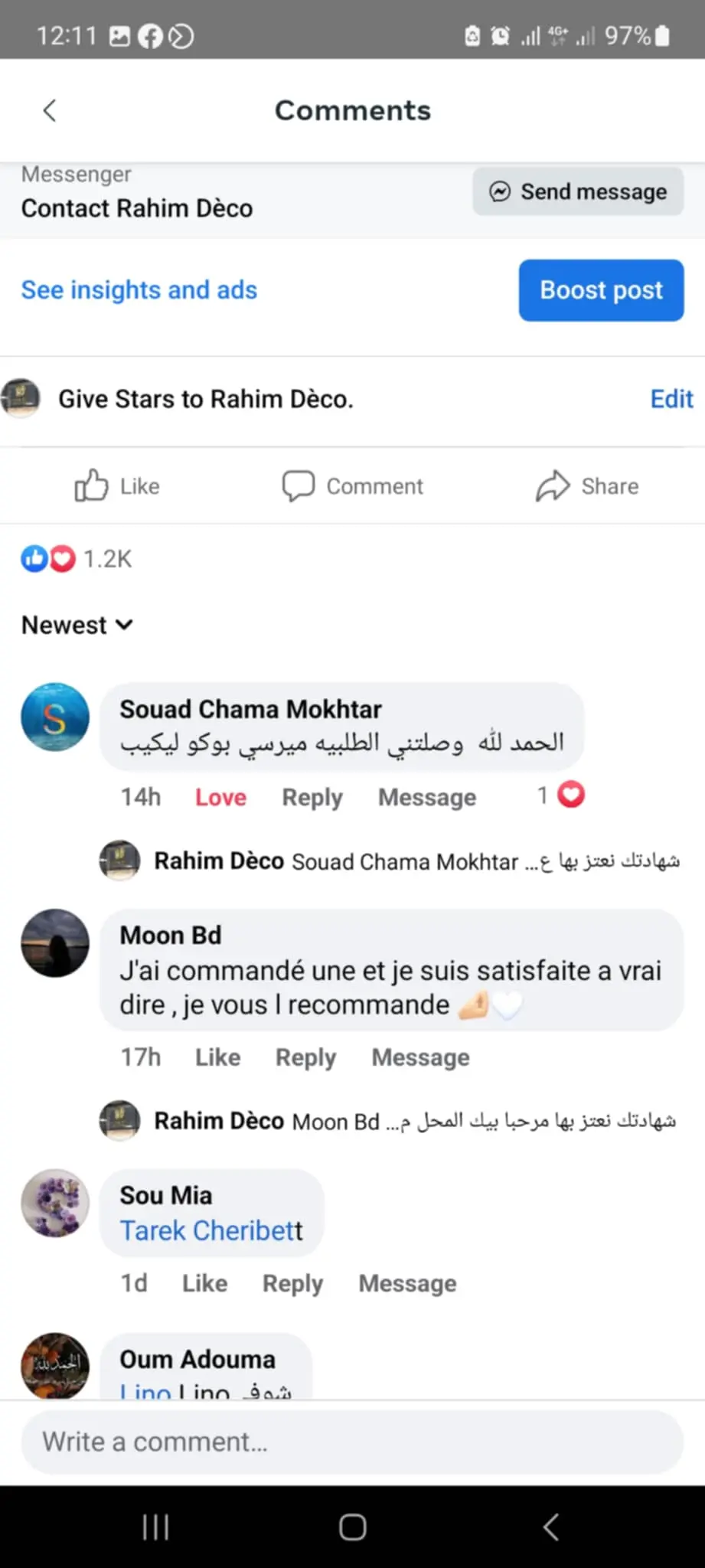Image resolution: width=705 pixels, height=1568 pixels.
Task: Expand the Newest sort dropdown
Action: [x=77, y=625]
